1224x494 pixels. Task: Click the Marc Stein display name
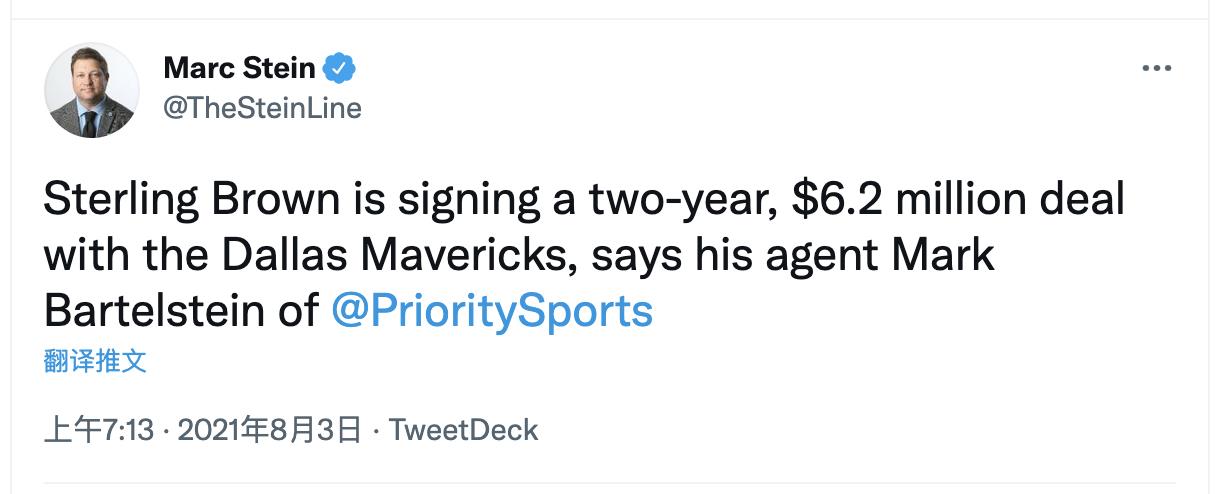click(x=239, y=69)
